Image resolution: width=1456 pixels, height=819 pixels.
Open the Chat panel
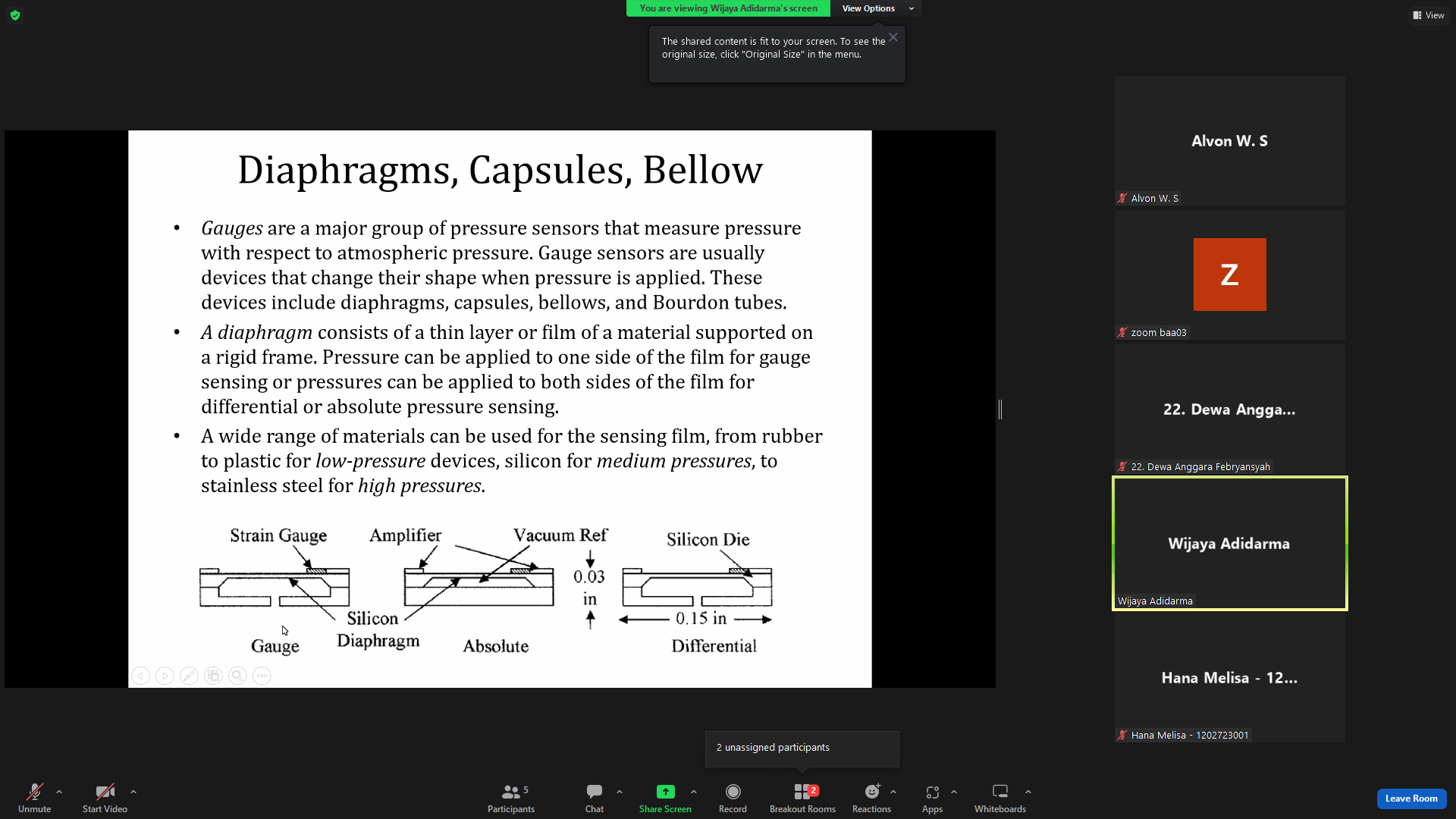[x=595, y=798]
